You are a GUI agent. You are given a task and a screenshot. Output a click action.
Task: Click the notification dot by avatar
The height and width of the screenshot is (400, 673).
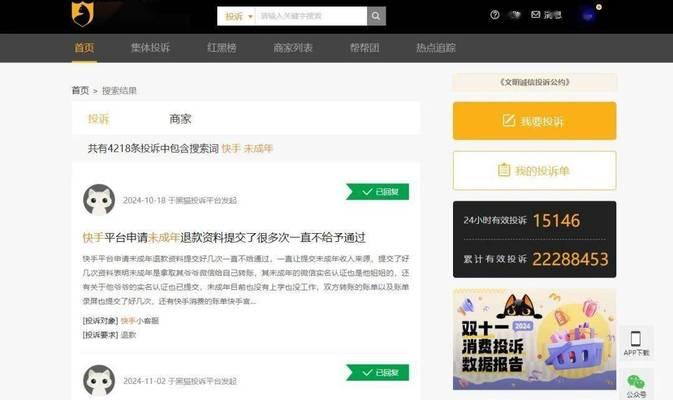[599, 7]
